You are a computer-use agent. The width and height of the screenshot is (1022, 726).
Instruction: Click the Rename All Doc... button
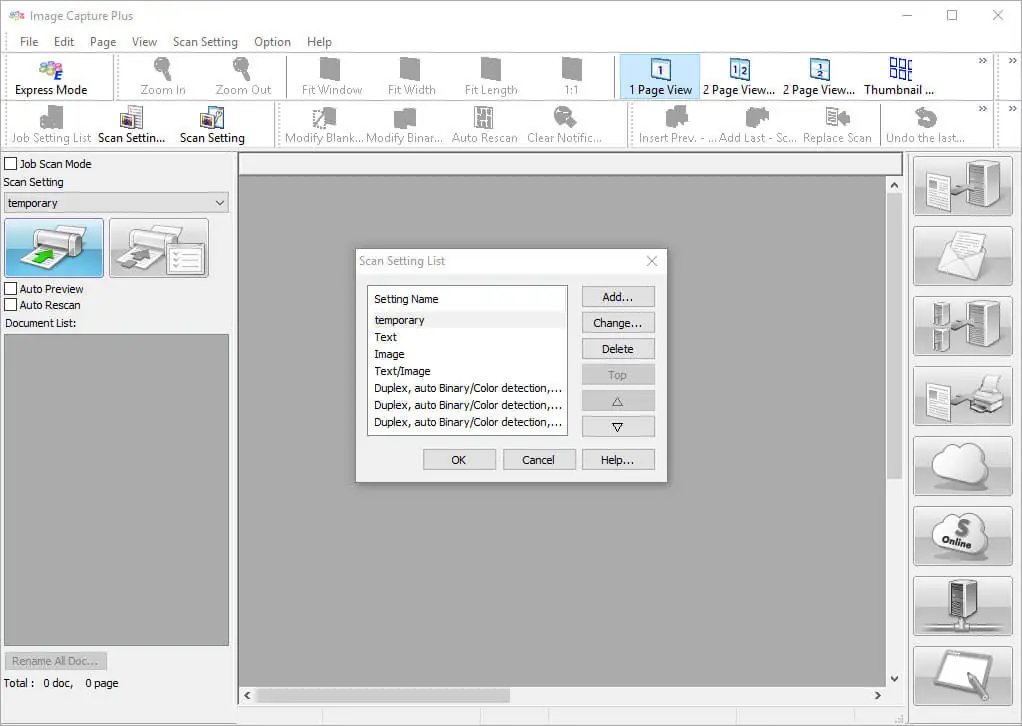click(x=55, y=661)
